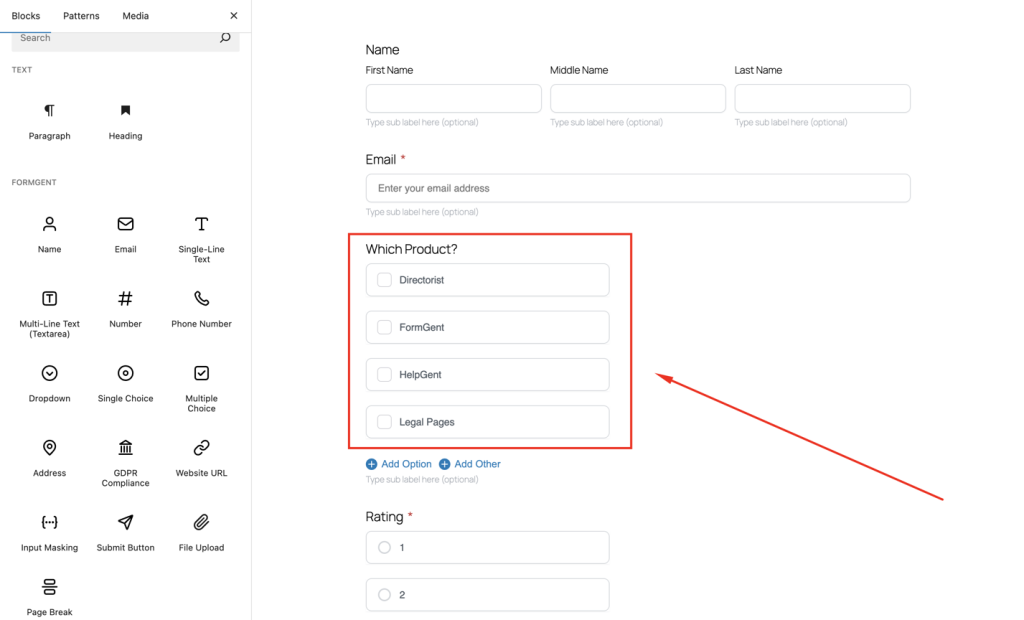This screenshot has height=620, width=1024.
Task: Check the Legal Pages option
Action: coord(385,422)
